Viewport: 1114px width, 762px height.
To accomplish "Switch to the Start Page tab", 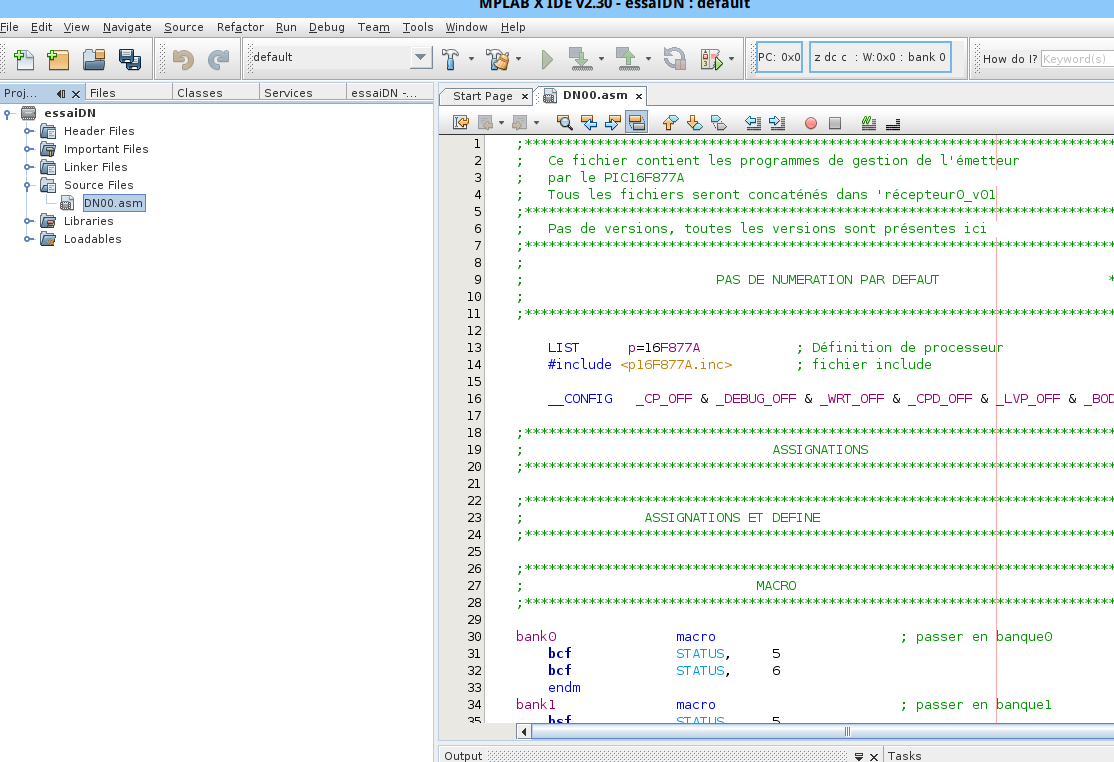I will (x=482, y=96).
